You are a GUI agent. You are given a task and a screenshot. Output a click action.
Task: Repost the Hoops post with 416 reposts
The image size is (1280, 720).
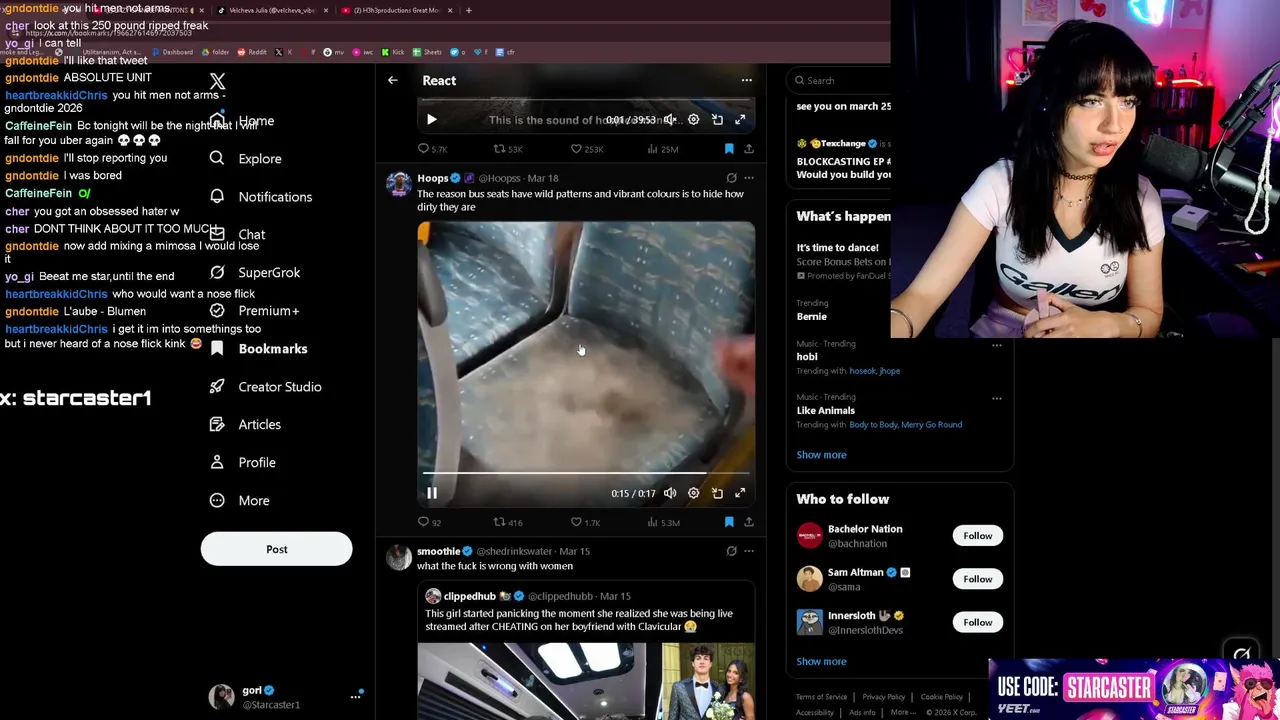coord(508,522)
